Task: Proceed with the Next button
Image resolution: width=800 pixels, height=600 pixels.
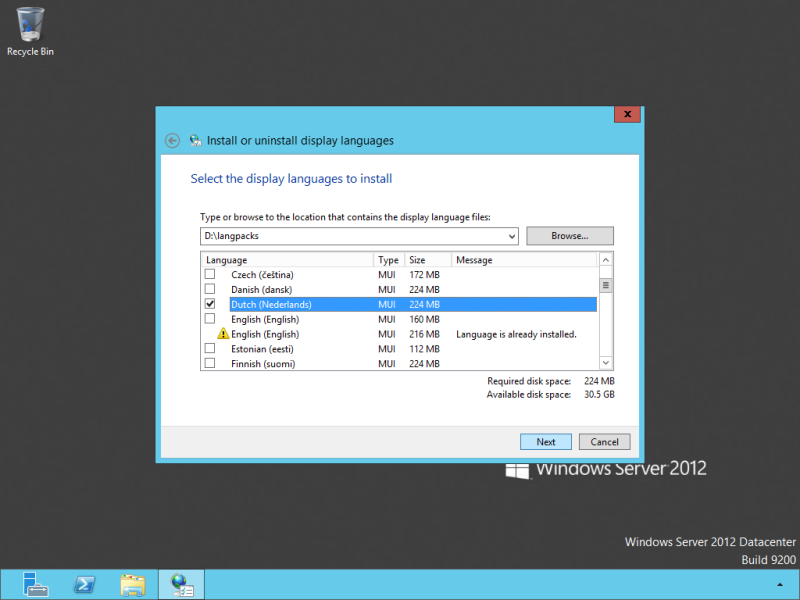Action: (x=546, y=442)
